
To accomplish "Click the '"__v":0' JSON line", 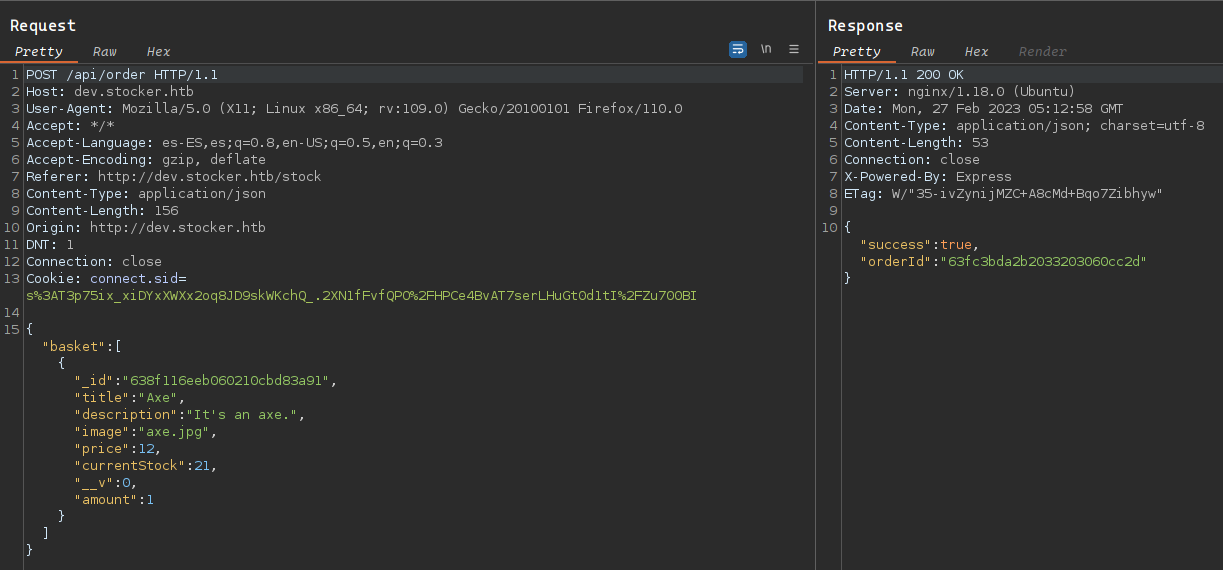I will [106, 483].
